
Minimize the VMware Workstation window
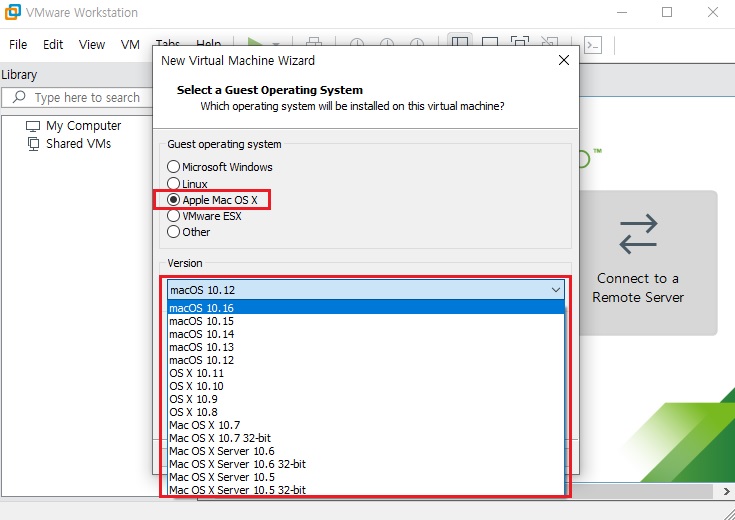click(x=622, y=12)
